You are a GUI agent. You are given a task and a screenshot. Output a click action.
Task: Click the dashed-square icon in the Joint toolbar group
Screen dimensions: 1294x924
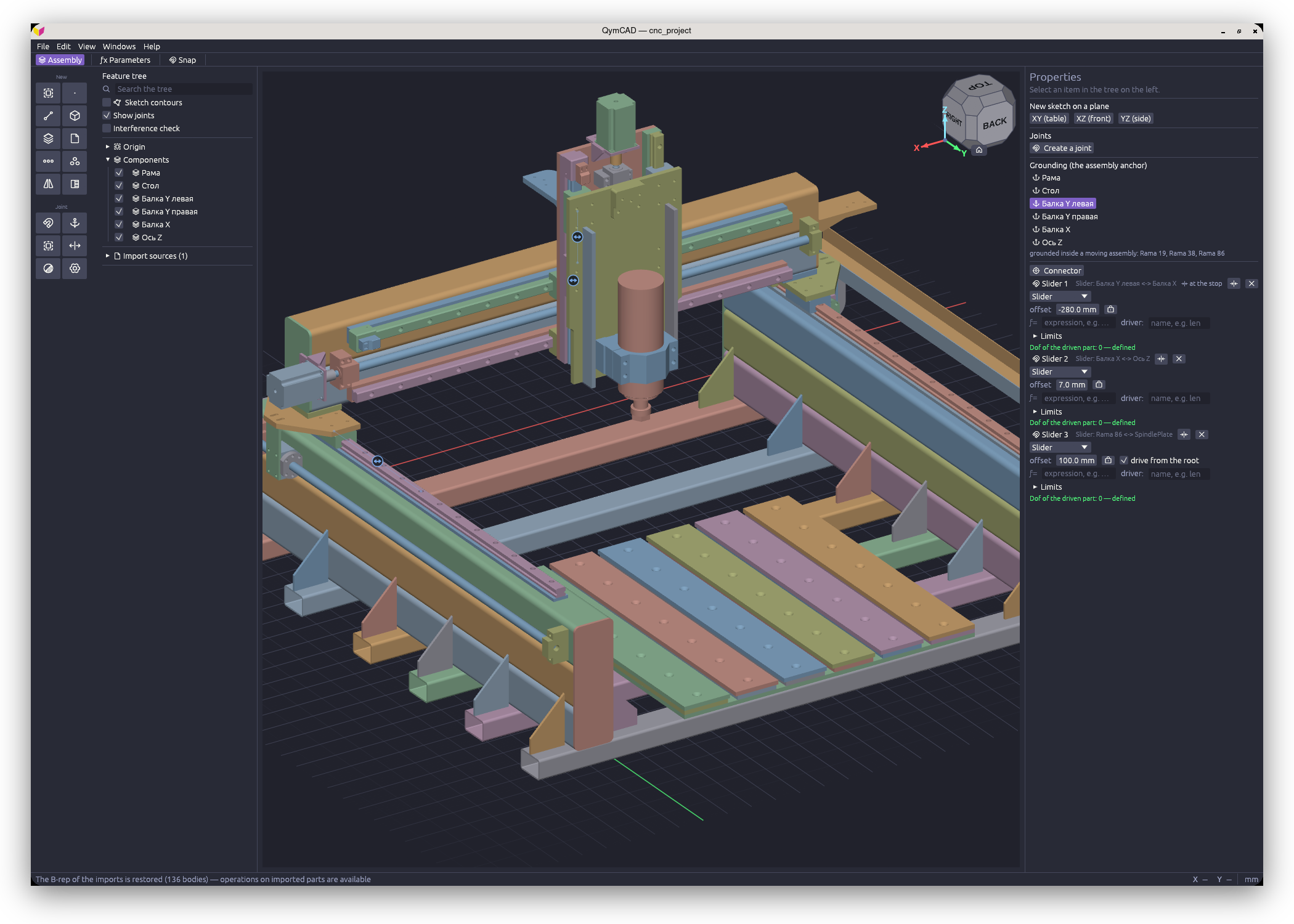pos(48,246)
